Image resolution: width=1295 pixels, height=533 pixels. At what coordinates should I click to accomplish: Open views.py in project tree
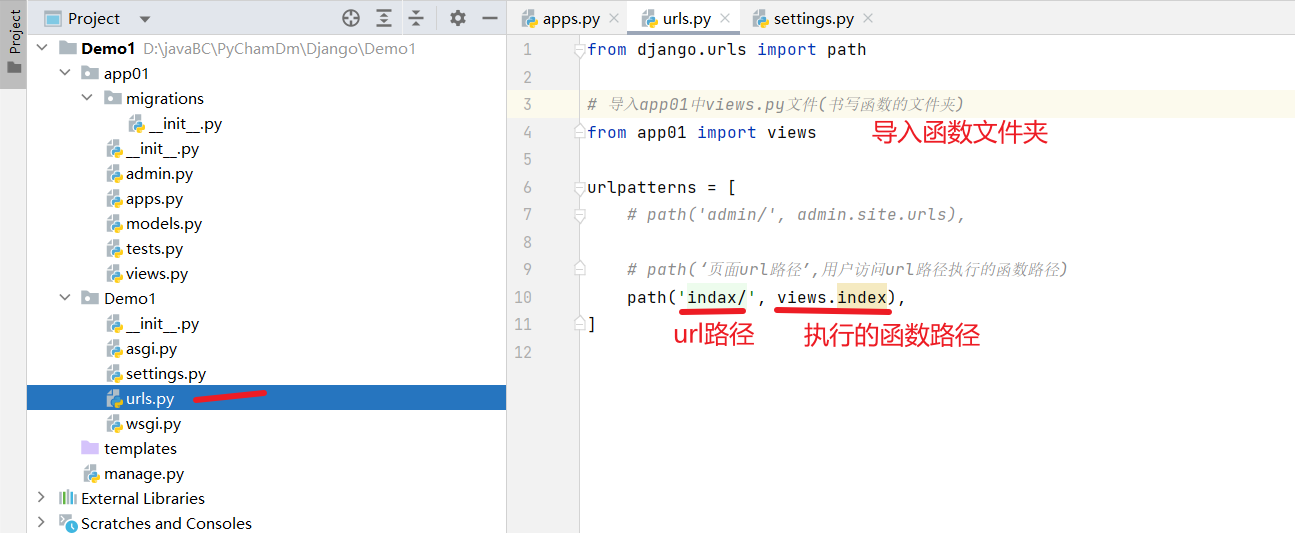157,274
